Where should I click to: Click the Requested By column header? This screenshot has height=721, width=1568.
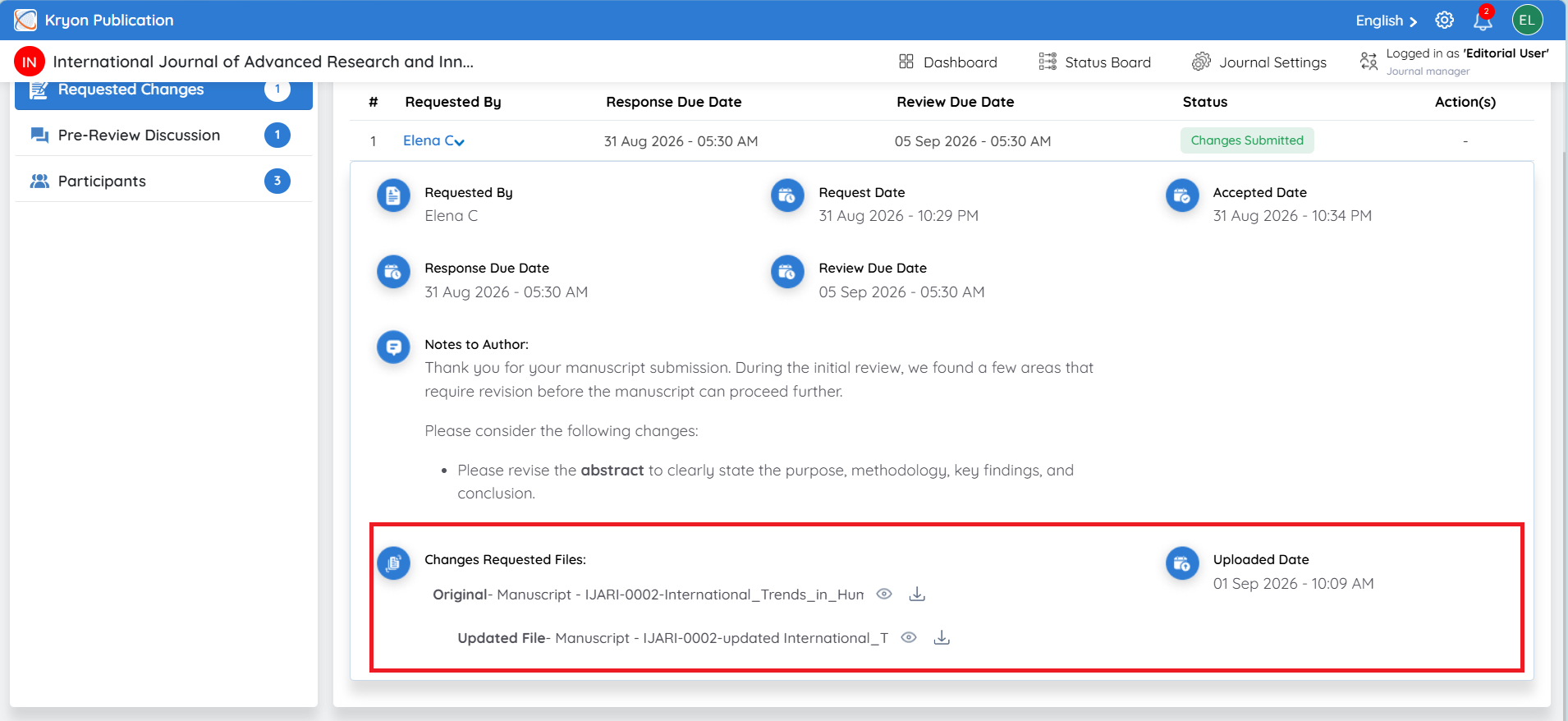[452, 102]
